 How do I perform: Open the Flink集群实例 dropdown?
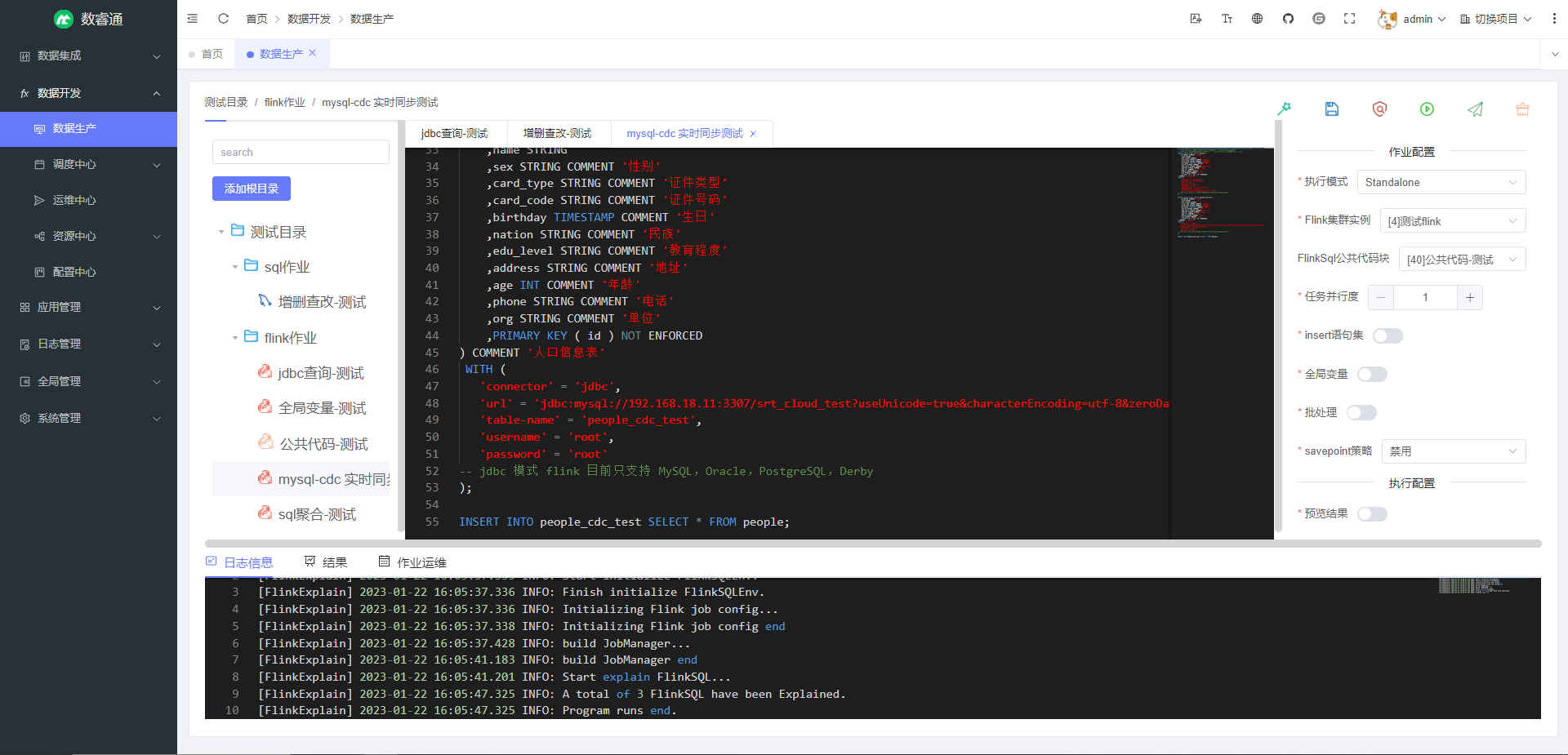(1452, 220)
